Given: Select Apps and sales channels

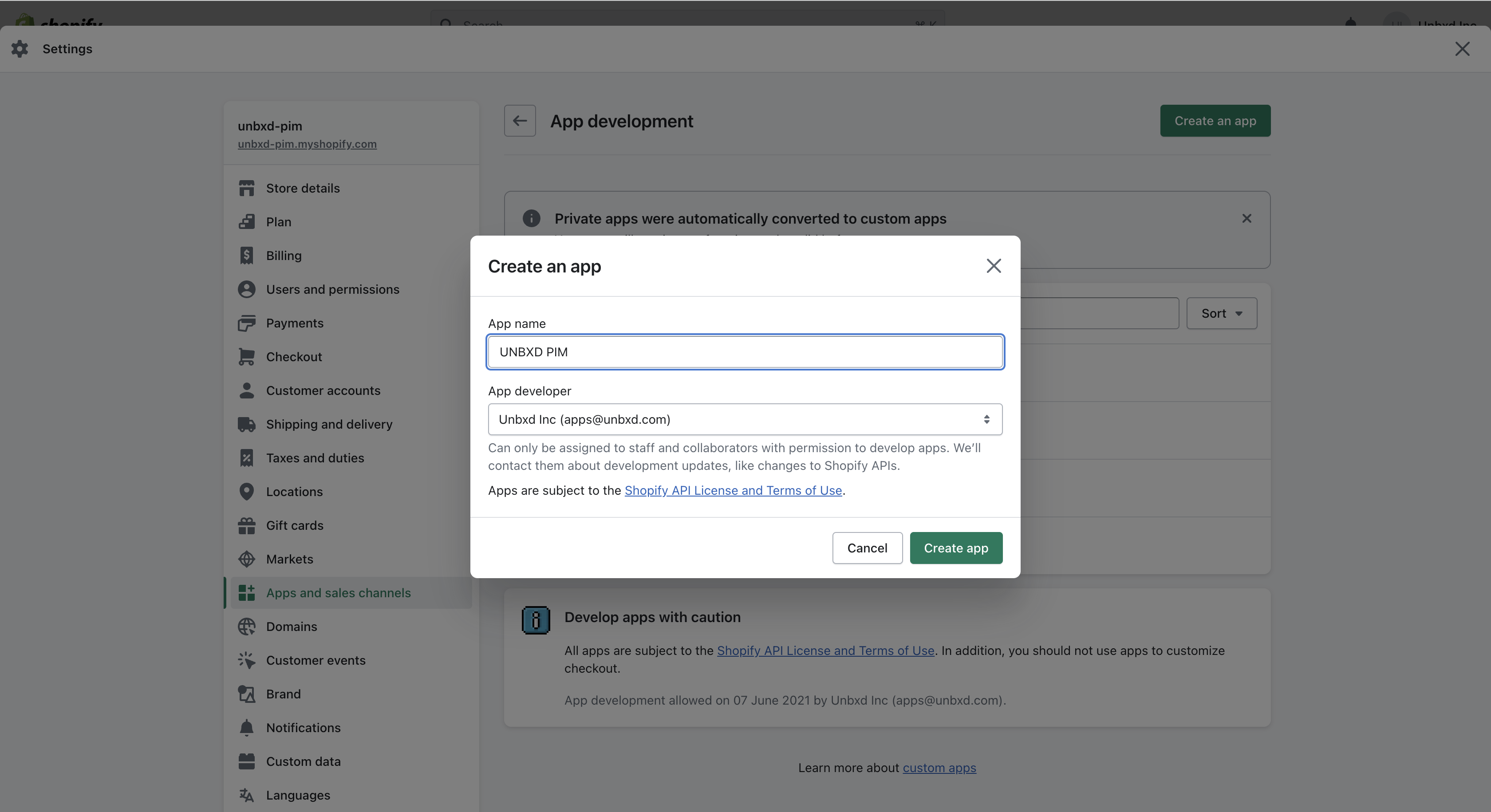Looking at the screenshot, I should pyautogui.click(x=351, y=593).
